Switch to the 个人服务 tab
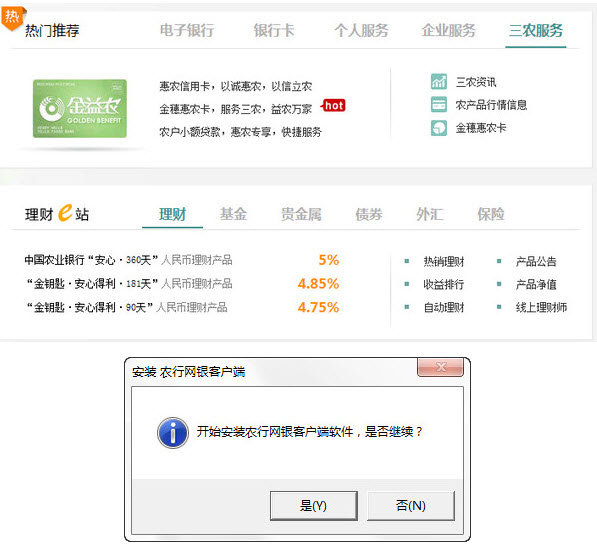 point(361,30)
